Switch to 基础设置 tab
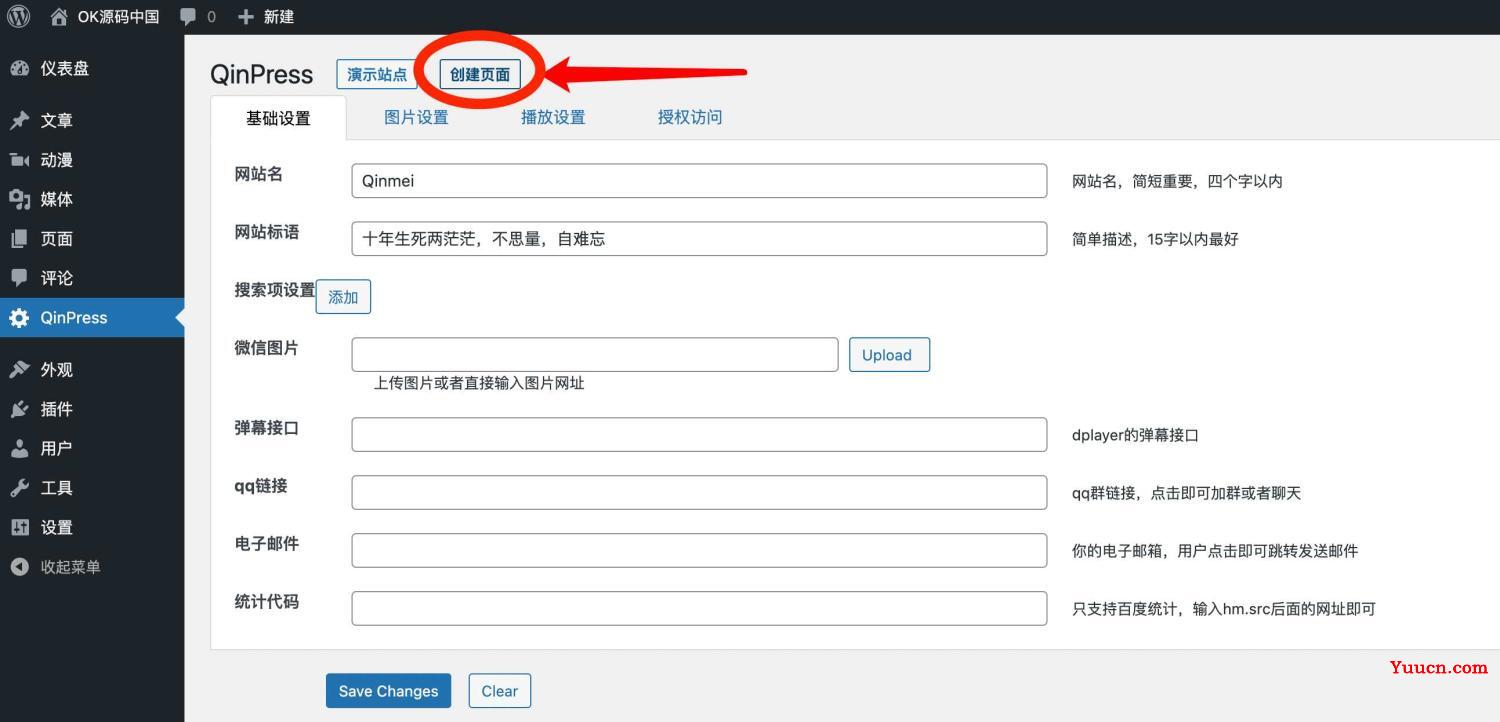Screen dimensions: 1500x722 278,118
